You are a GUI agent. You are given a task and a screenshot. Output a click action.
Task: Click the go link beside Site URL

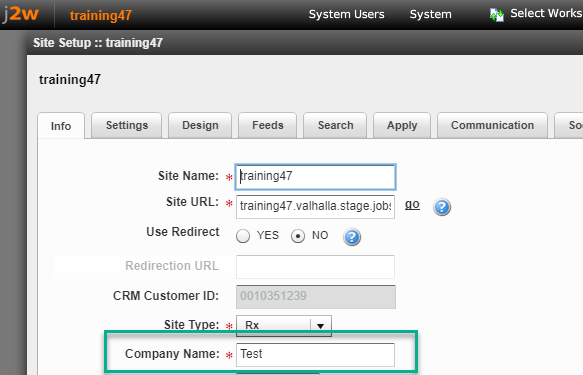(x=412, y=204)
